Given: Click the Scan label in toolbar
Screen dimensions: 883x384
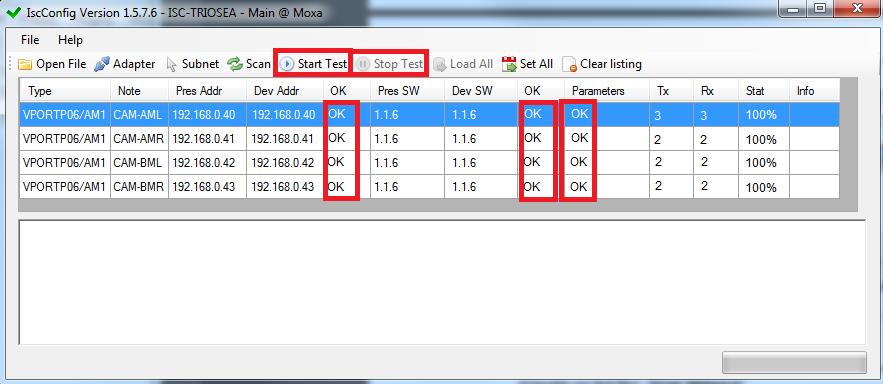Looking at the screenshot, I should [258, 64].
